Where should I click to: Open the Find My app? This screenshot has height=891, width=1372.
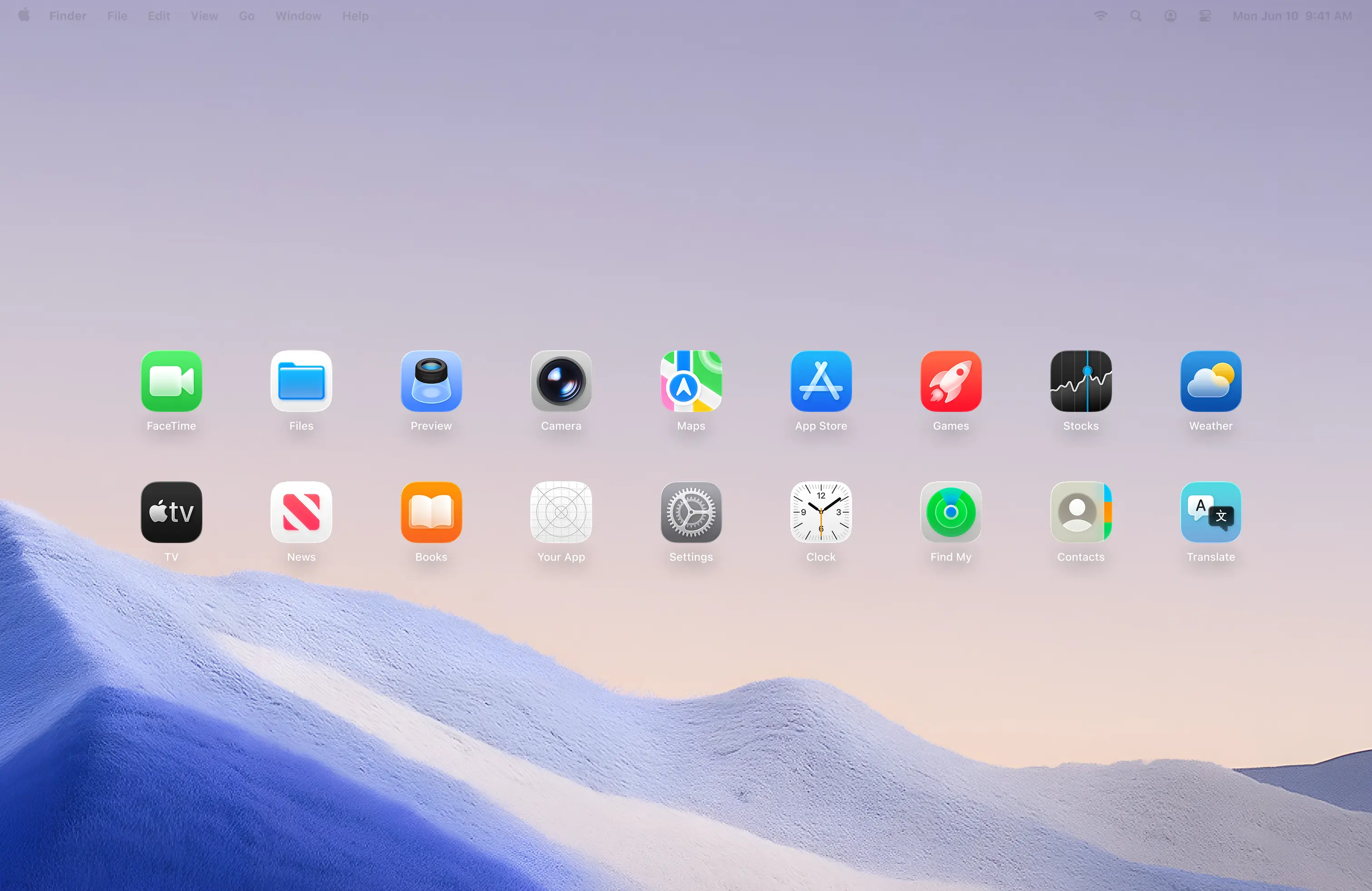pyautogui.click(x=951, y=512)
